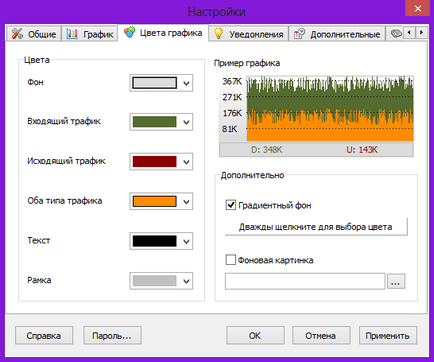
Task: Click the gradient color selection bar
Action: 316,227
